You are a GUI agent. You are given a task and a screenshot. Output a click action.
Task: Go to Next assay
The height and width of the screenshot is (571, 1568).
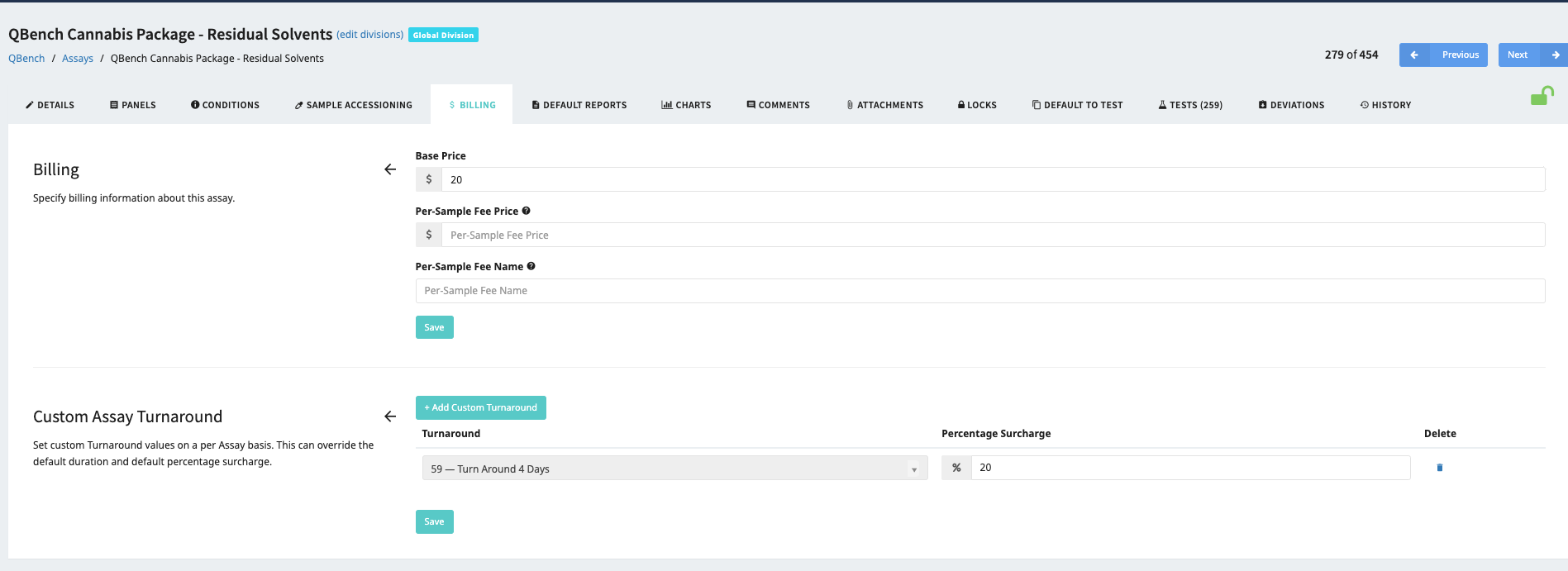pyautogui.click(x=1532, y=55)
